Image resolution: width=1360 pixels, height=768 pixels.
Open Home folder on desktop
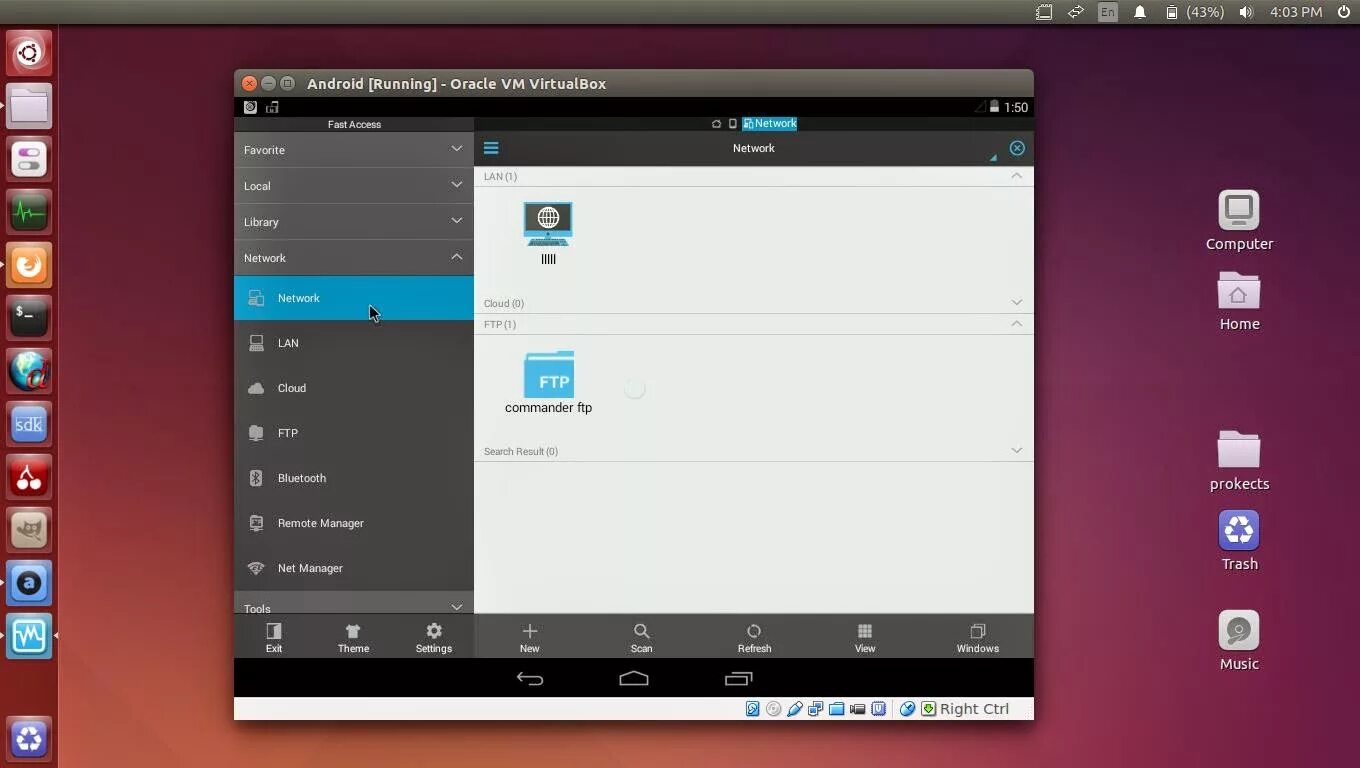tap(1239, 301)
